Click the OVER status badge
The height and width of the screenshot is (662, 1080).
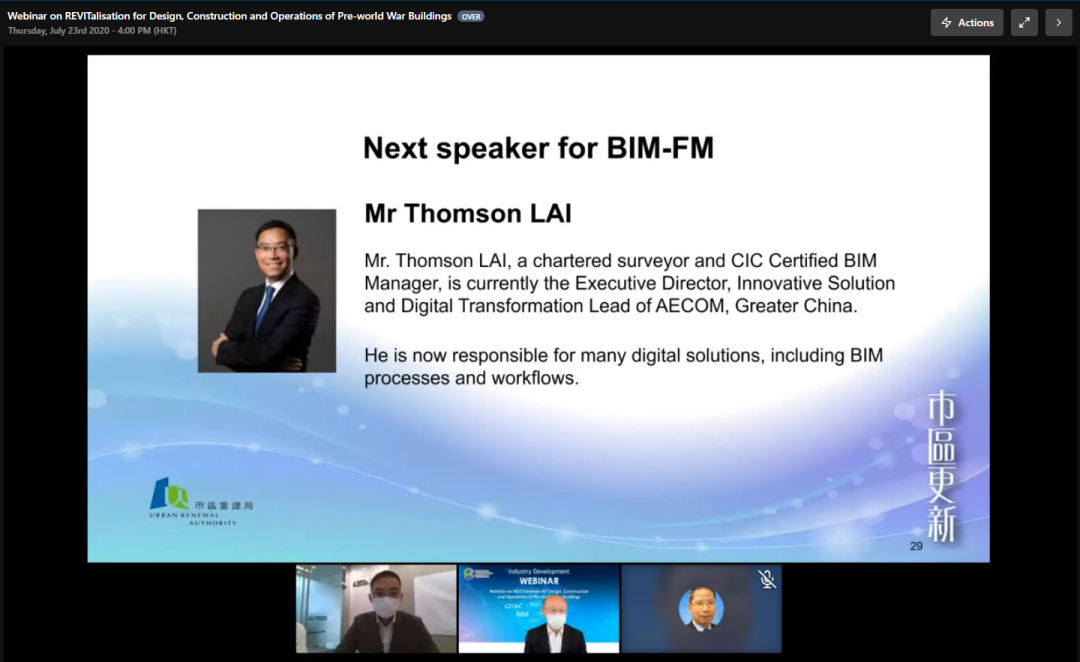click(471, 17)
